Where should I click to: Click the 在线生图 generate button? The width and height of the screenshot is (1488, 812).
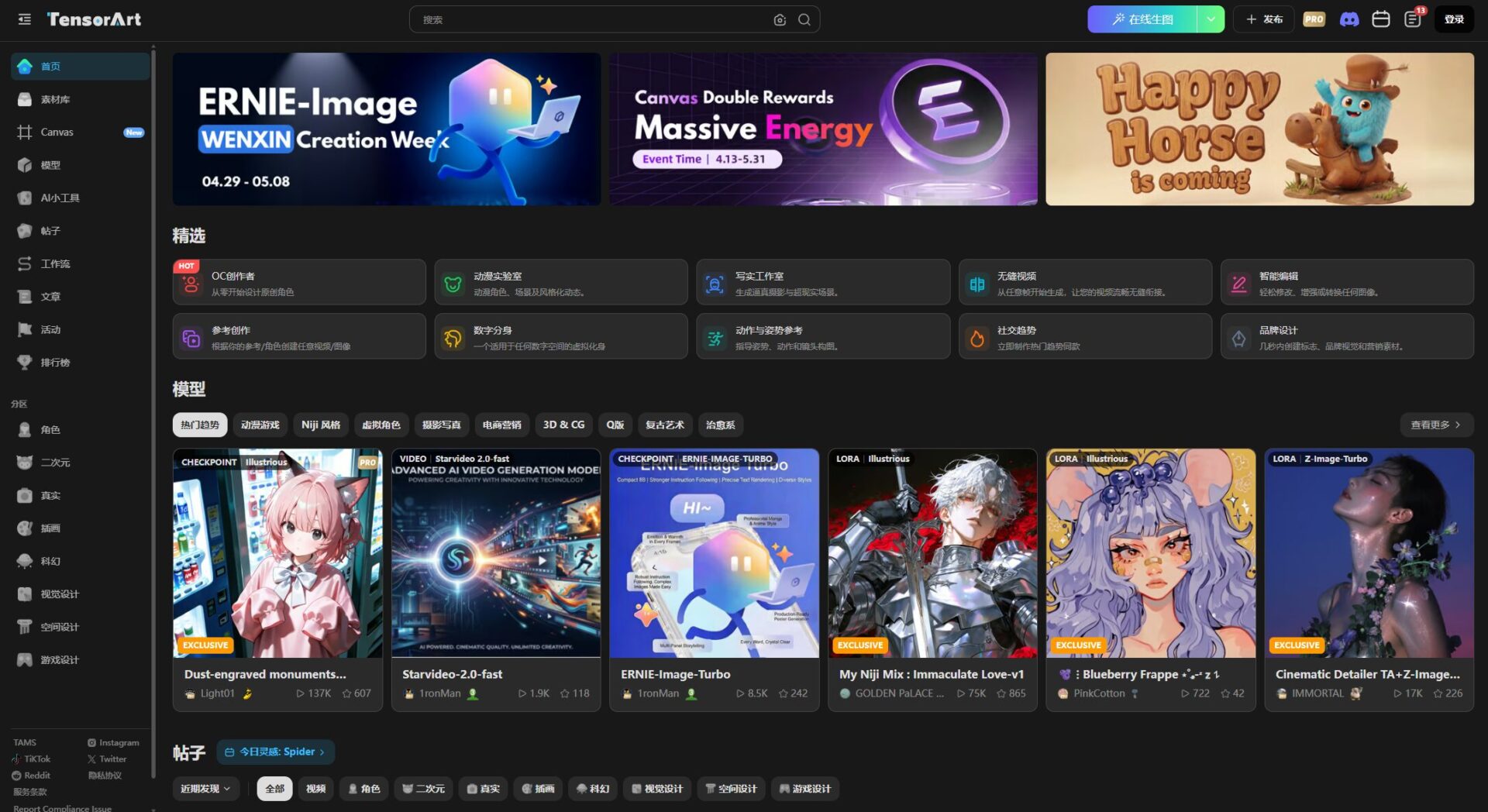pyautogui.click(x=1142, y=19)
